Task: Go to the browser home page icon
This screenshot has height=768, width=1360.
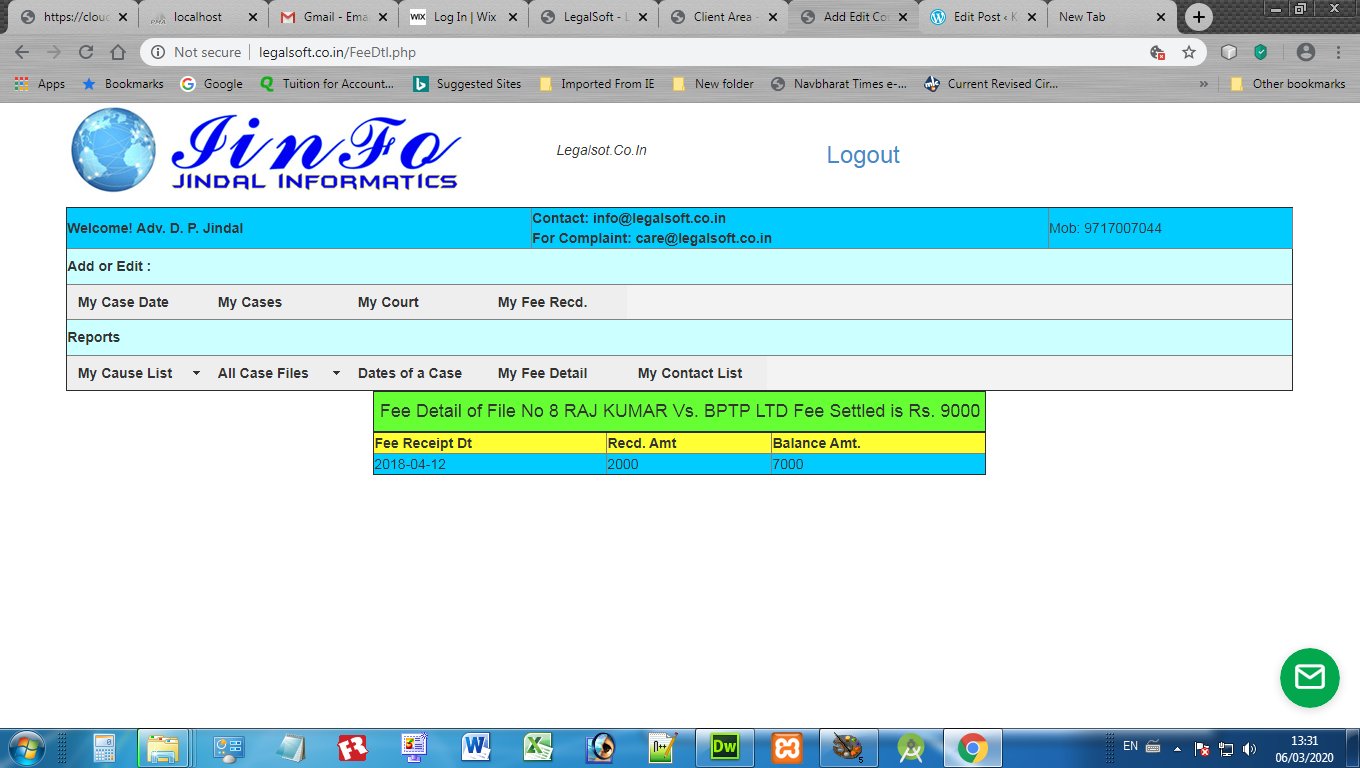Action: point(118,52)
